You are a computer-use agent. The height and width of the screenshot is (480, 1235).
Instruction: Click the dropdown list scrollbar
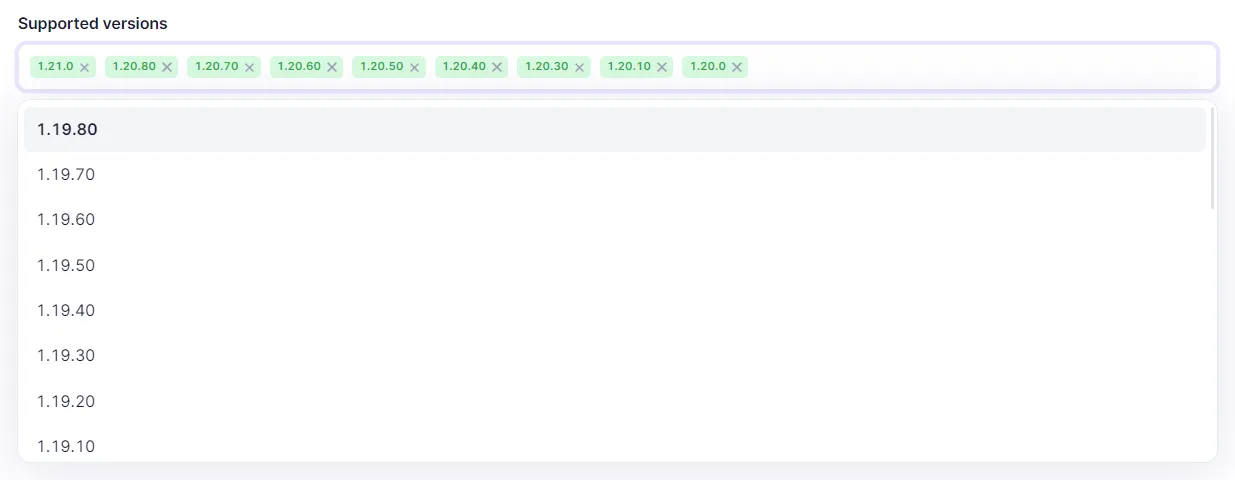1212,158
